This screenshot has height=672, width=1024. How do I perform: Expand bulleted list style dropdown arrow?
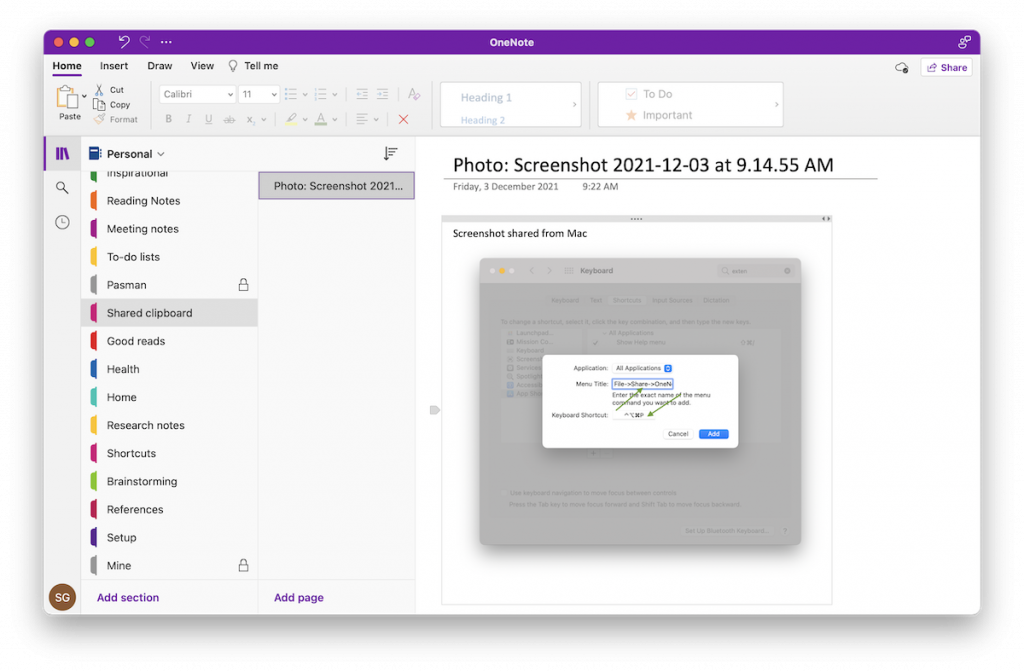pos(305,95)
